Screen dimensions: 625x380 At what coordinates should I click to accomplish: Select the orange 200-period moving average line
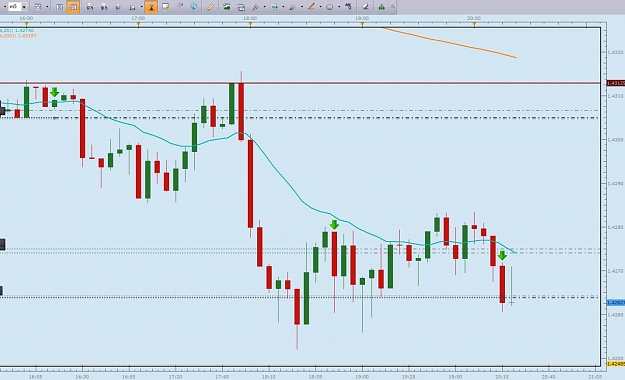click(448, 42)
